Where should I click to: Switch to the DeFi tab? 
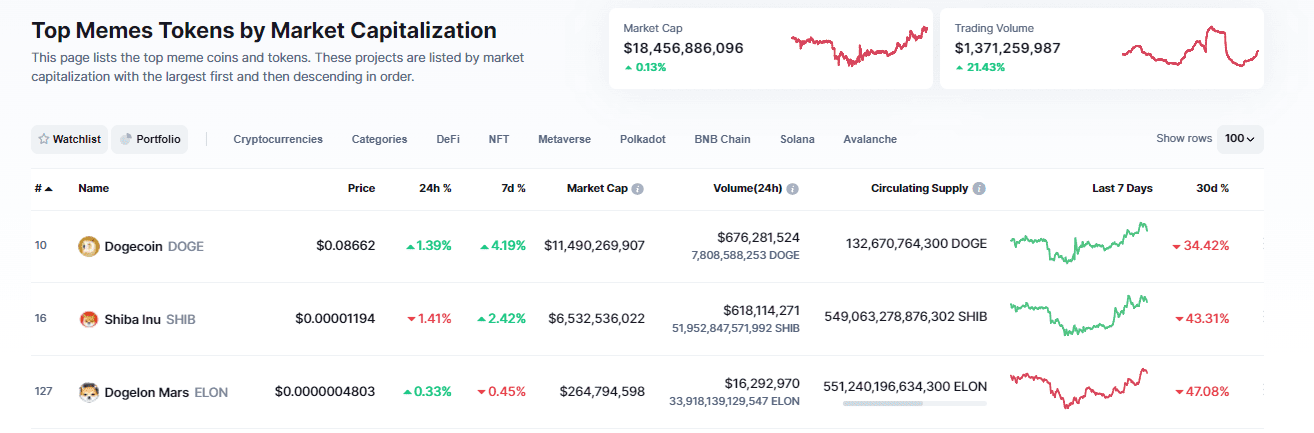(448, 139)
